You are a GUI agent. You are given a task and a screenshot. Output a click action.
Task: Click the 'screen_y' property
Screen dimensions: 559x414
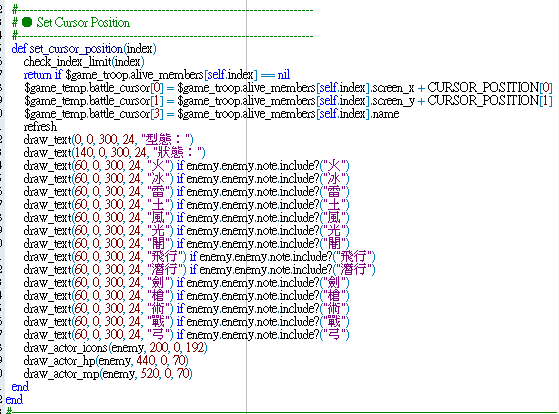pos(394,101)
